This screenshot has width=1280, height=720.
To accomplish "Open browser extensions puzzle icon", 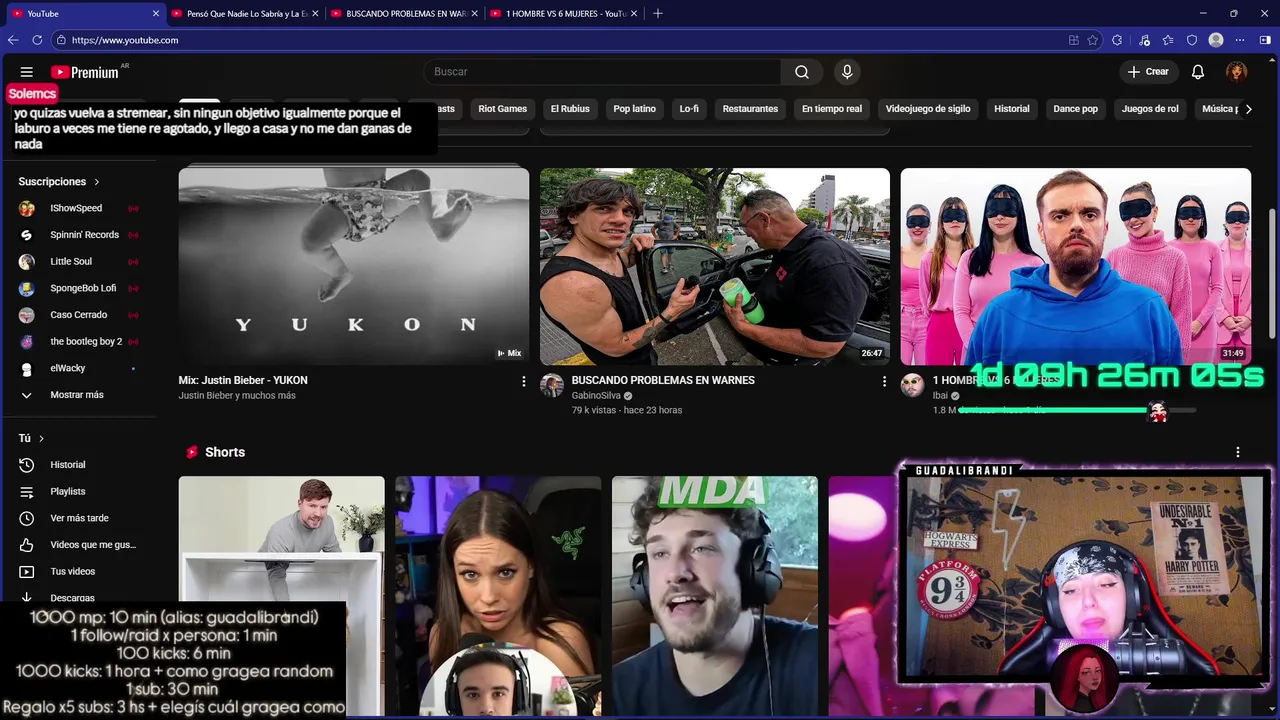I will (1117, 40).
